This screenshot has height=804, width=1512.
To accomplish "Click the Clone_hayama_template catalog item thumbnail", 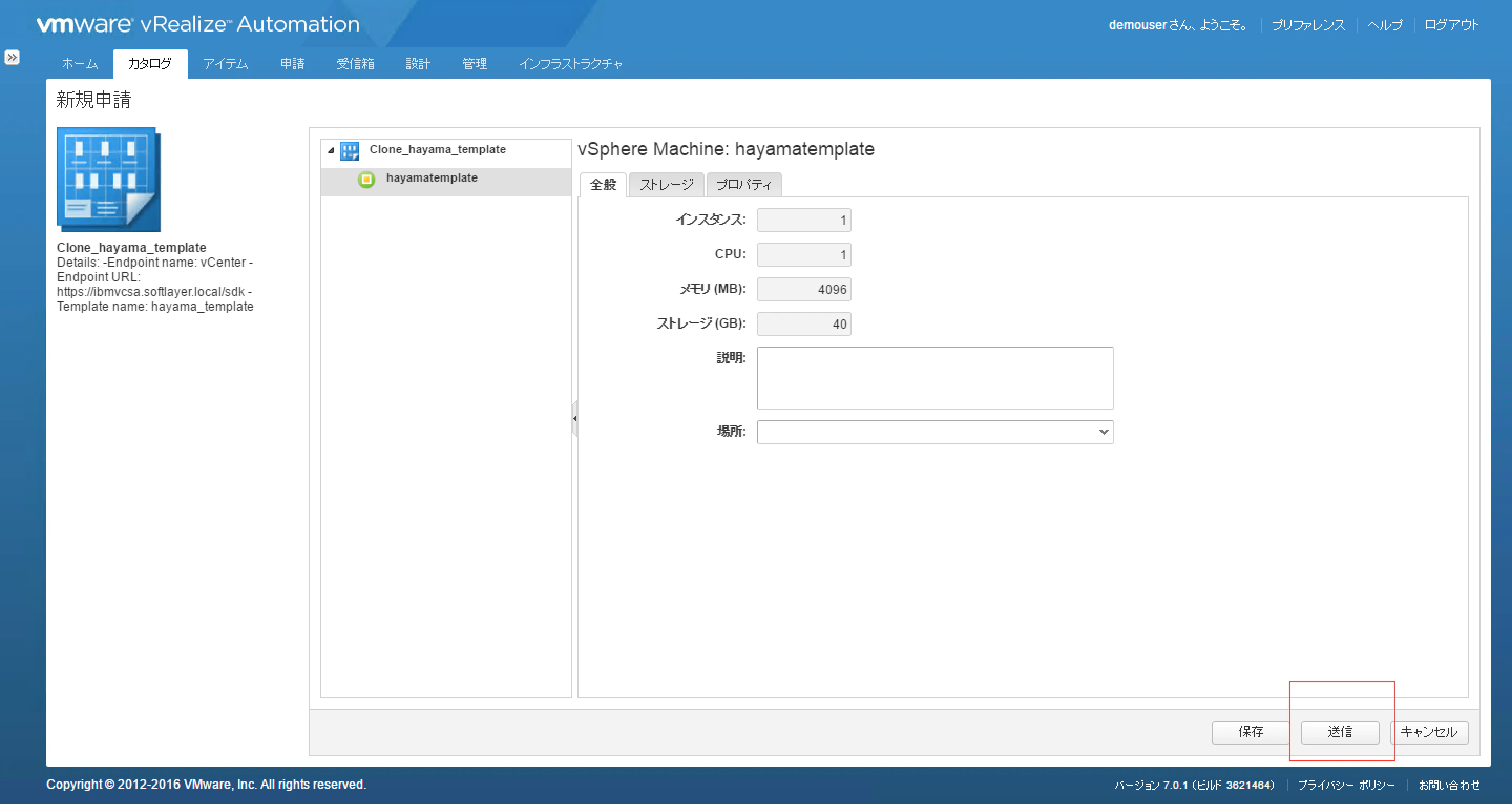I will click(x=108, y=179).
